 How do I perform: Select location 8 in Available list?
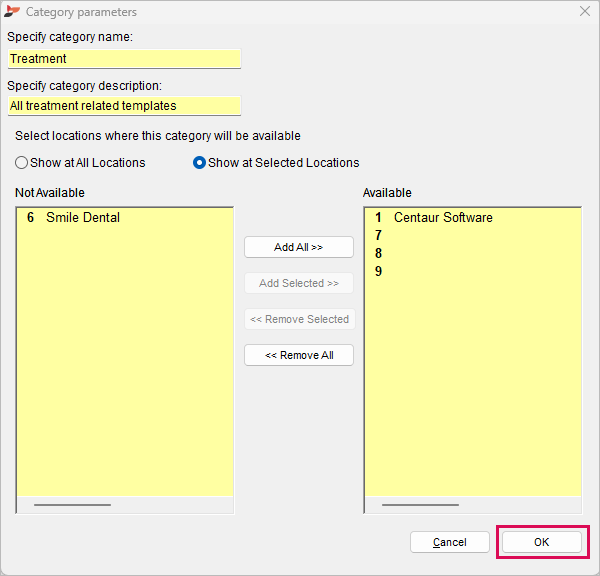click(378, 253)
